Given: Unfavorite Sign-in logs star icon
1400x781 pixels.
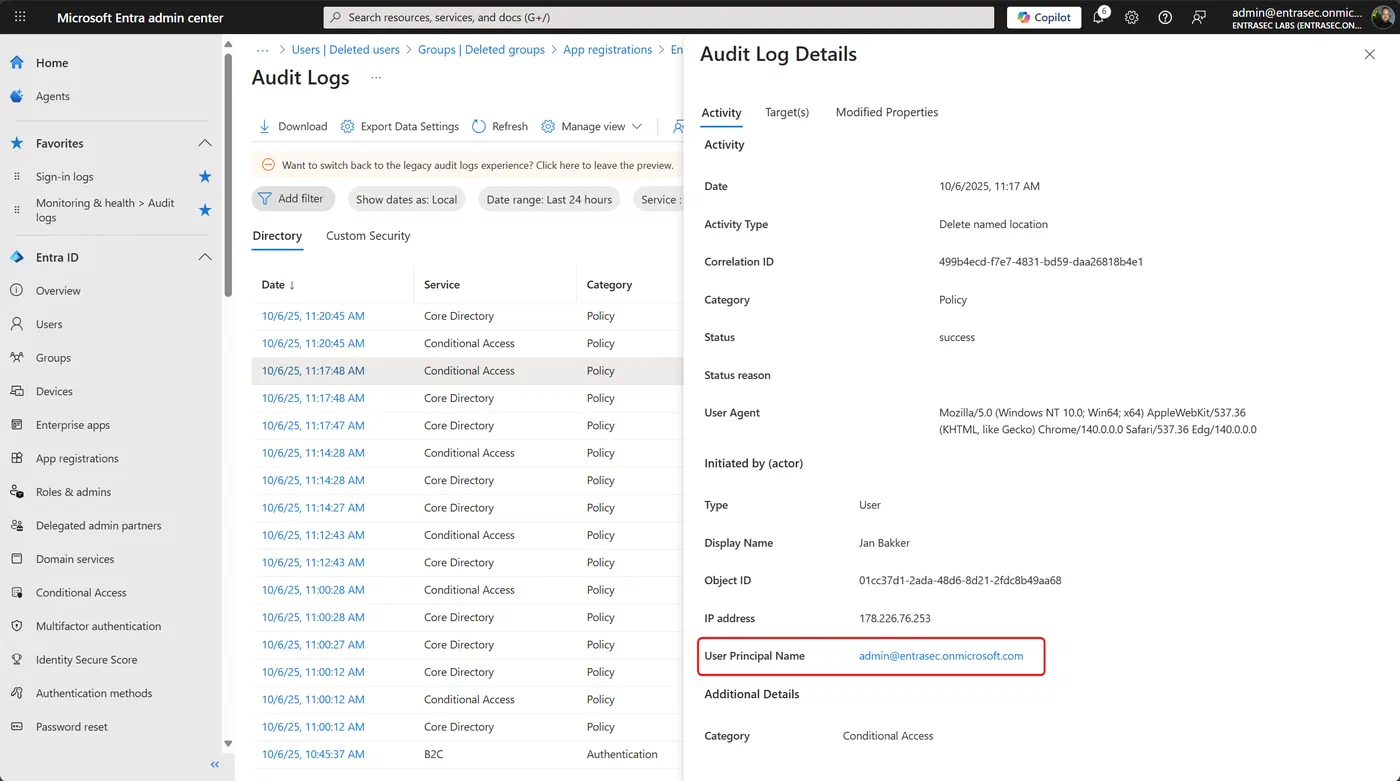Looking at the screenshot, I should pos(205,176).
